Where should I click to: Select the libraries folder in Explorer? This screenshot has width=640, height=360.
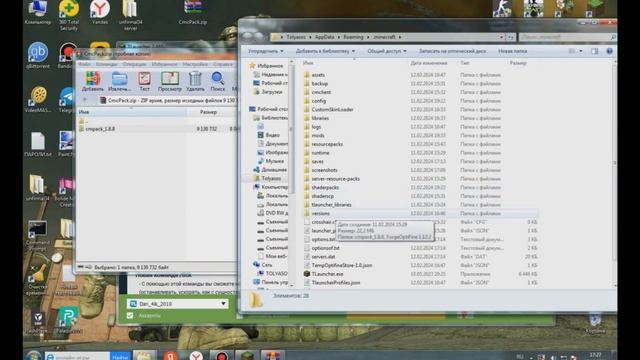pos(320,118)
